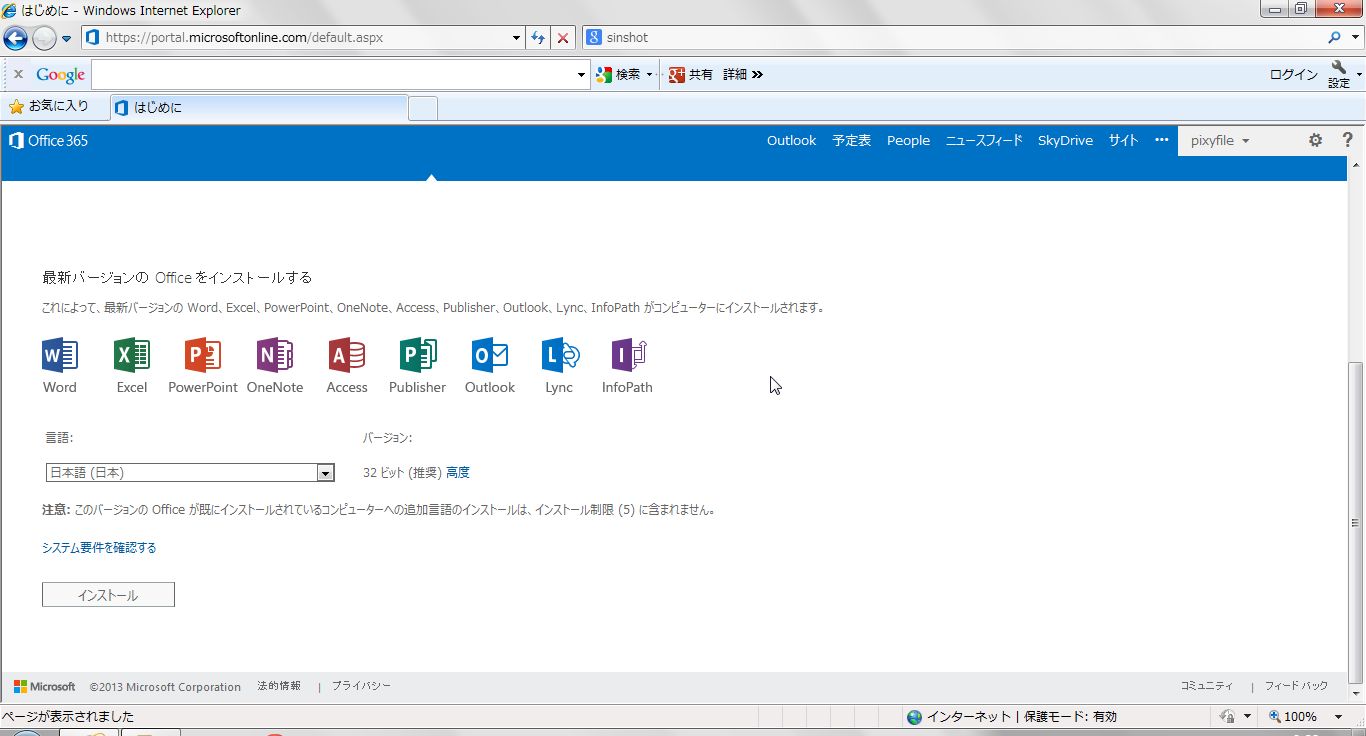Open ニュースフィード in the top navigation
Viewport: 1366px width, 736px height.
984,141
